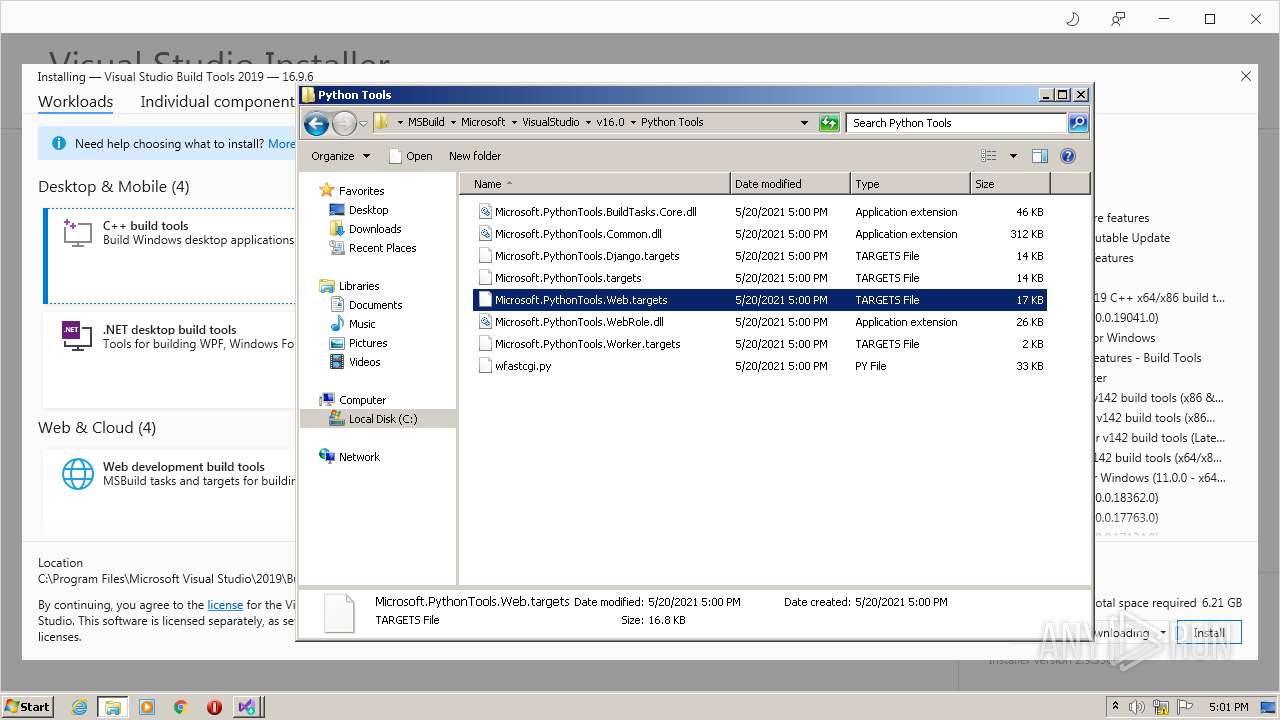This screenshot has width=1280, height=720.
Task: Refresh the Python Tools folder view
Action: click(829, 123)
